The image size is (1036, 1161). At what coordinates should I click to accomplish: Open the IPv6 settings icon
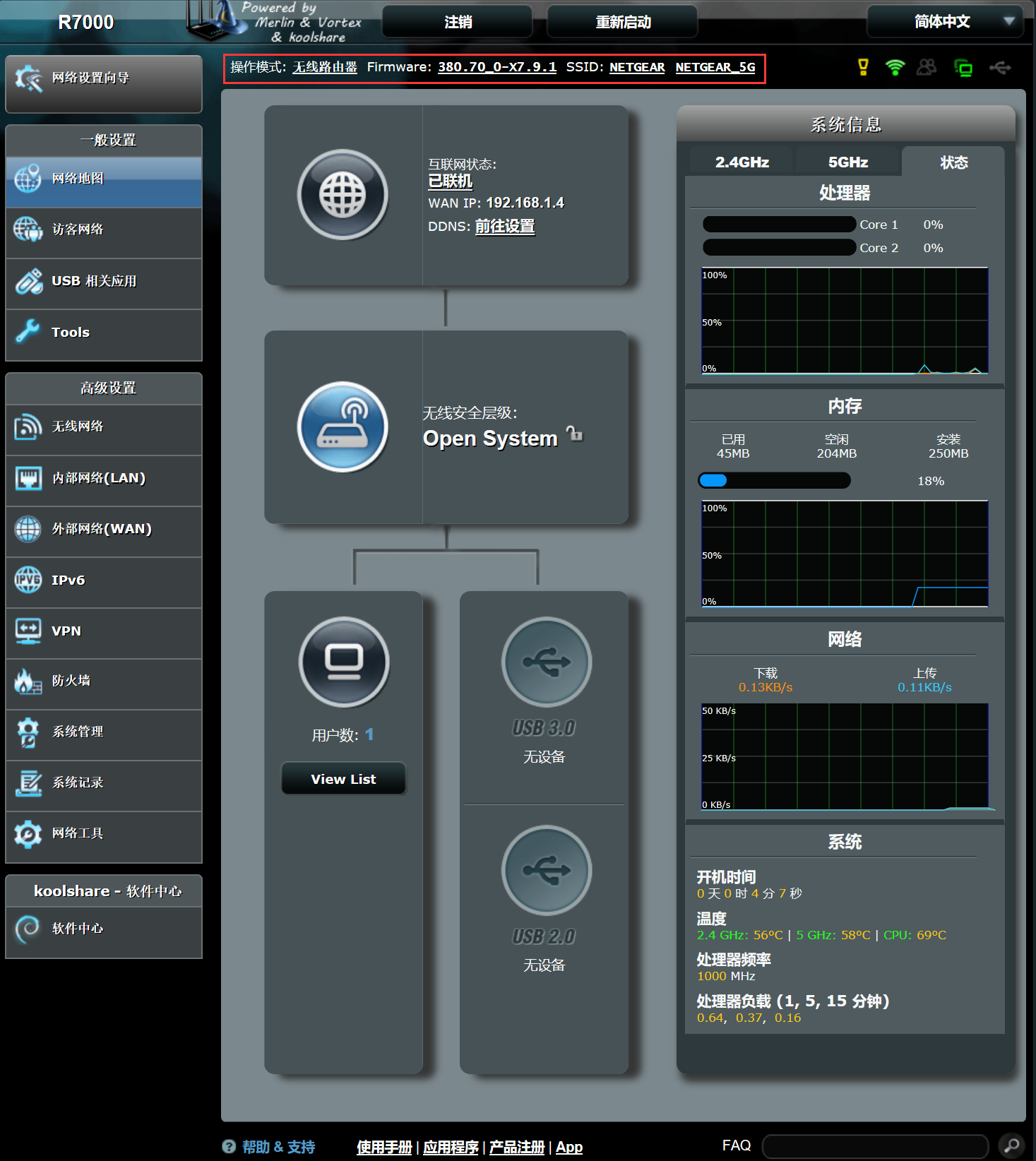(28, 580)
